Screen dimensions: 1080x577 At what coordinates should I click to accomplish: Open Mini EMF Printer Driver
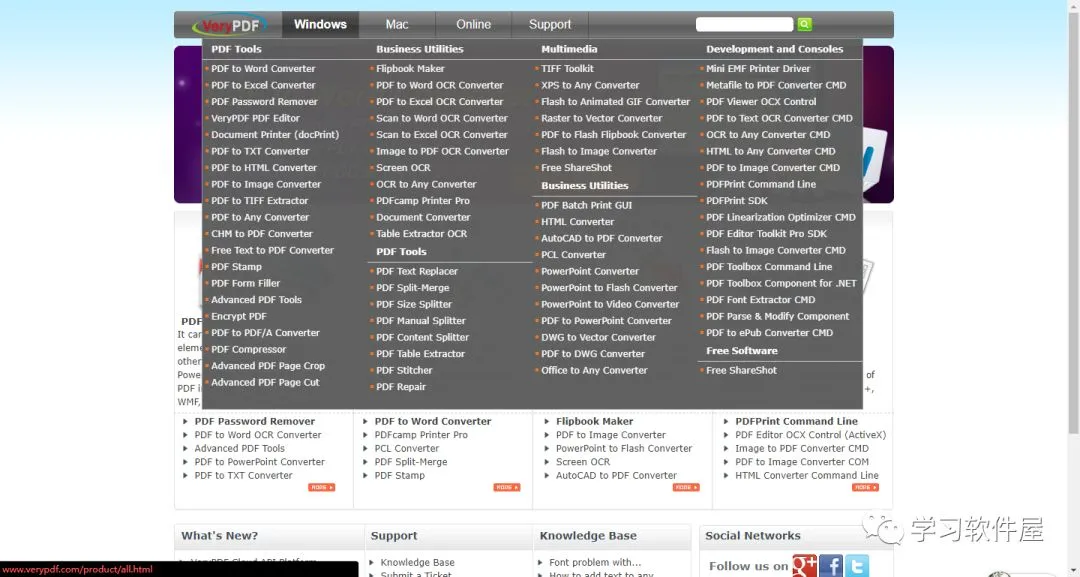(x=758, y=69)
